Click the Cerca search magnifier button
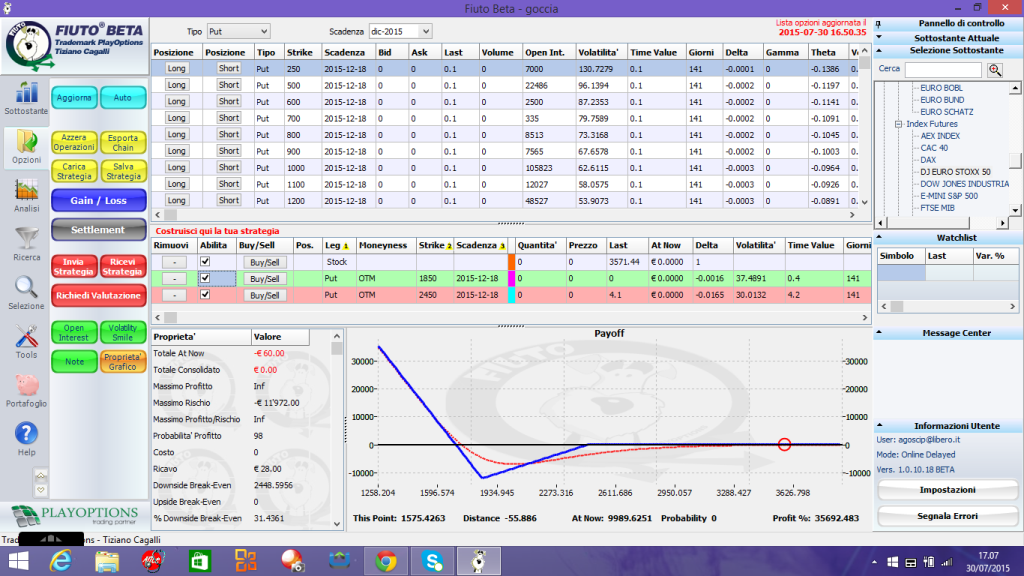The image size is (1024, 576). pyautogui.click(x=995, y=70)
